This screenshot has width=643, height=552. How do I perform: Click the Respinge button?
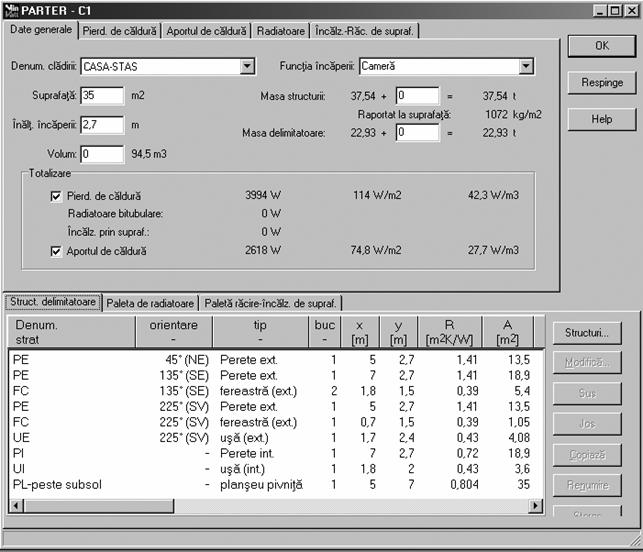[601, 83]
